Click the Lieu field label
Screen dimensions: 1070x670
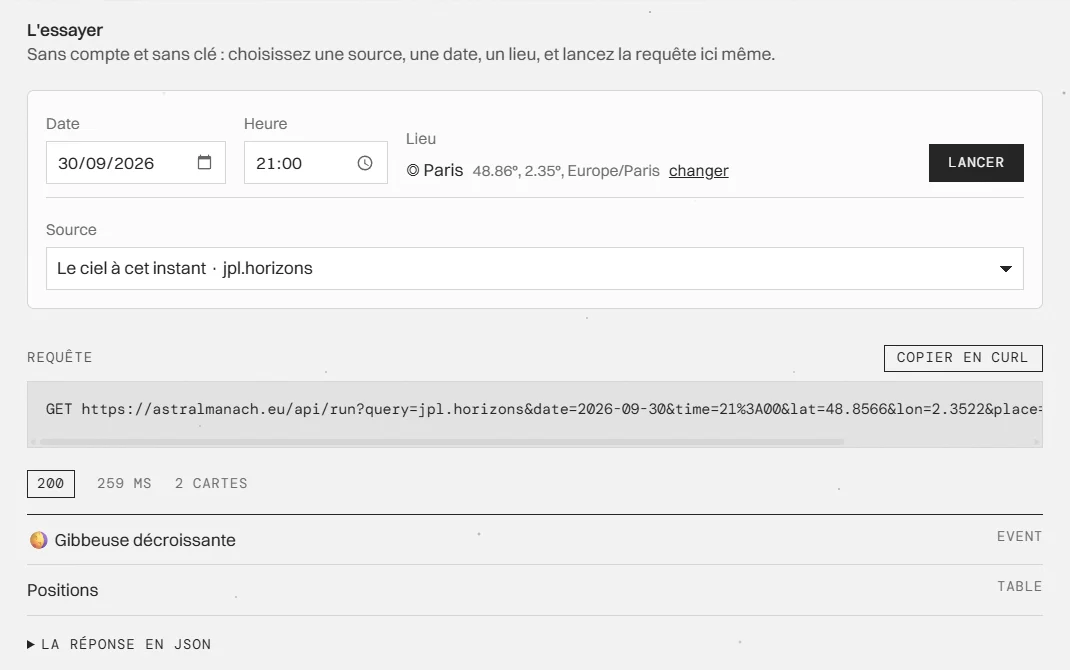(x=420, y=139)
